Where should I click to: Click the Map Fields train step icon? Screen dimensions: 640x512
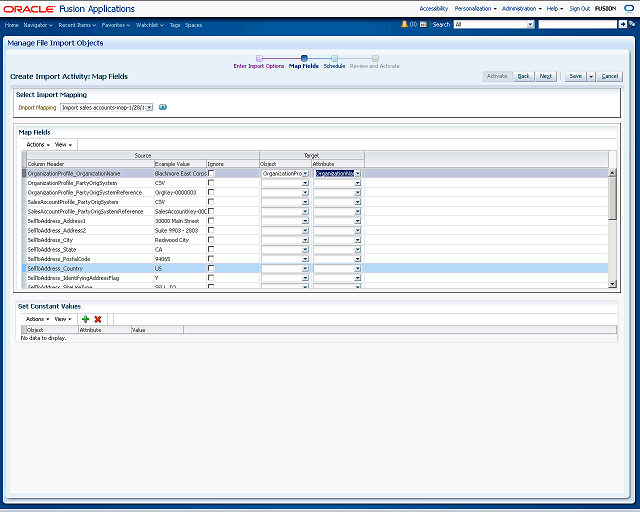[x=303, y=58]
